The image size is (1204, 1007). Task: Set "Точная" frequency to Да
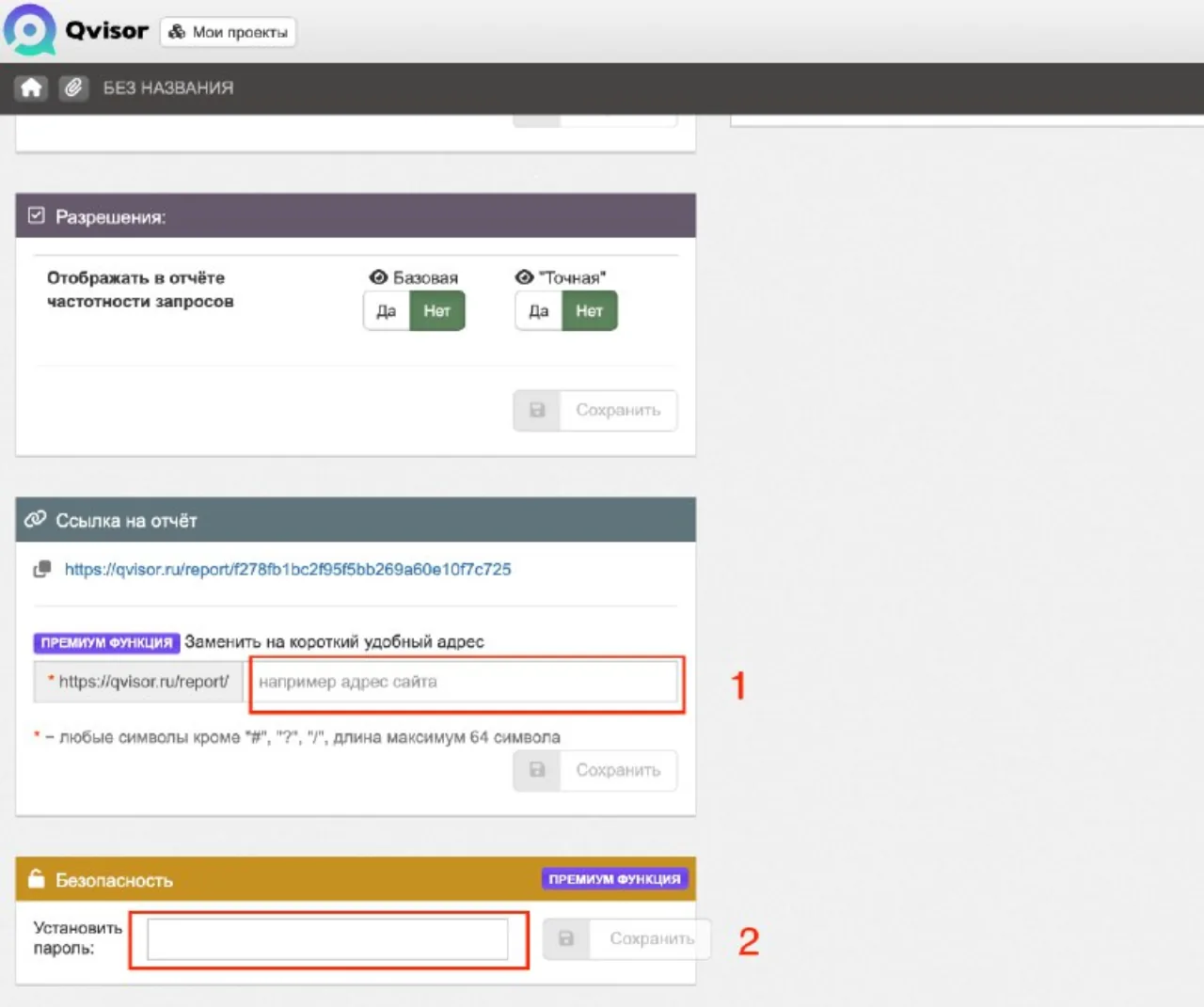(x=539, y=311)
